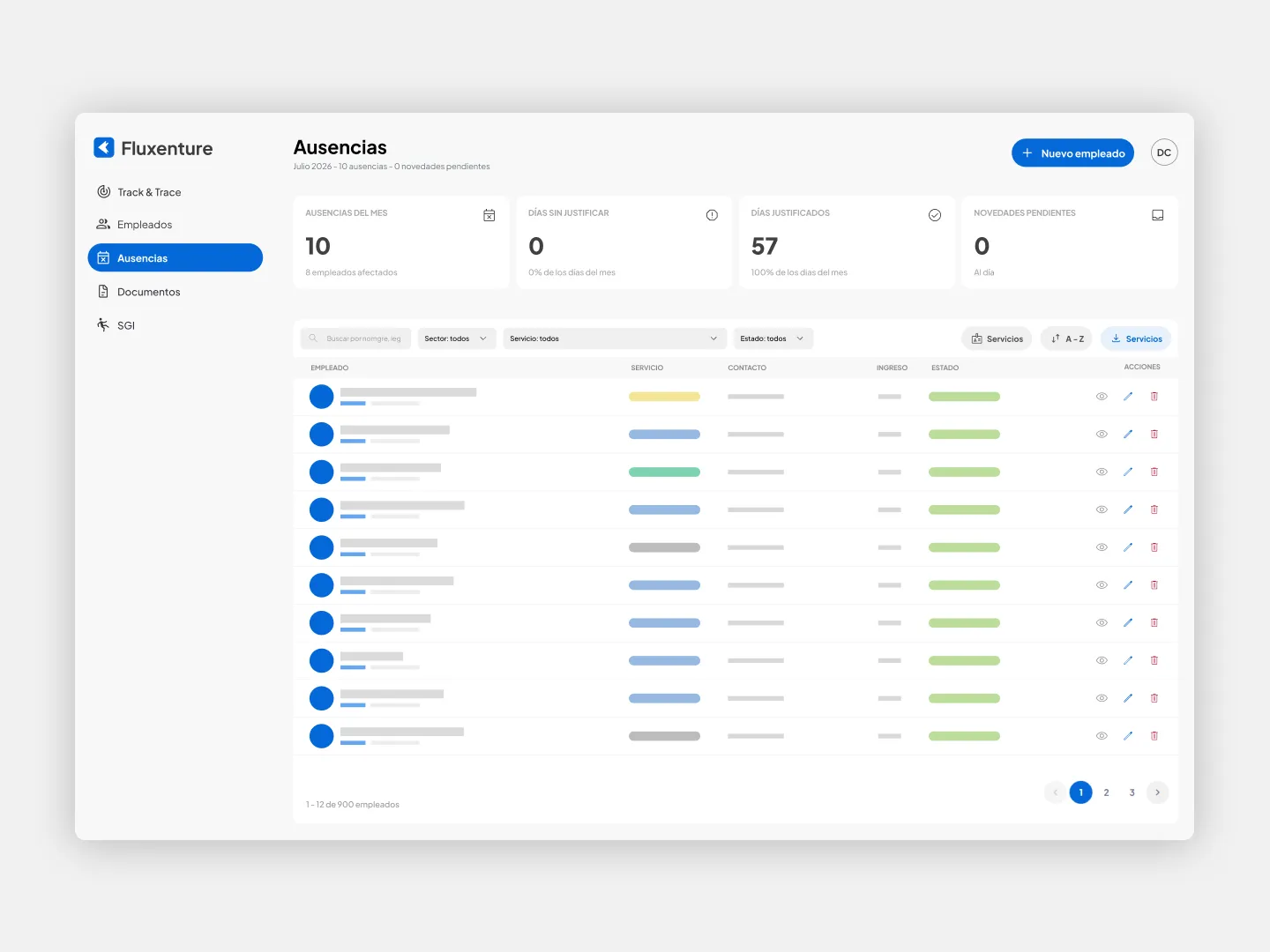This screenshot has width=1270, height=952.
Task: Click the check icon on Días justificados card
Action: pos(935,215)
